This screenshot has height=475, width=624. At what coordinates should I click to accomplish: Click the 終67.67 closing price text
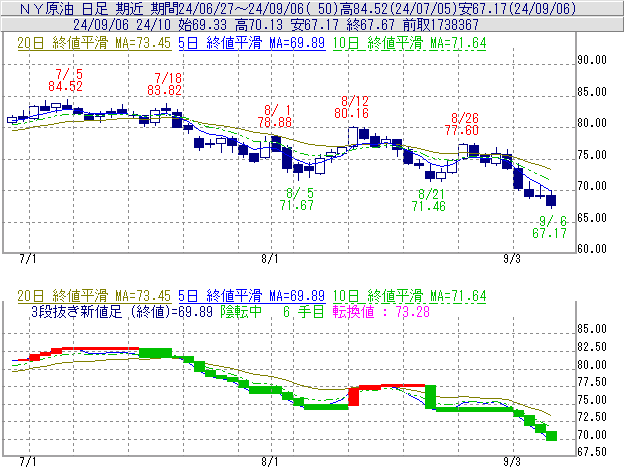pyautogui.click(x=370, y=25)
